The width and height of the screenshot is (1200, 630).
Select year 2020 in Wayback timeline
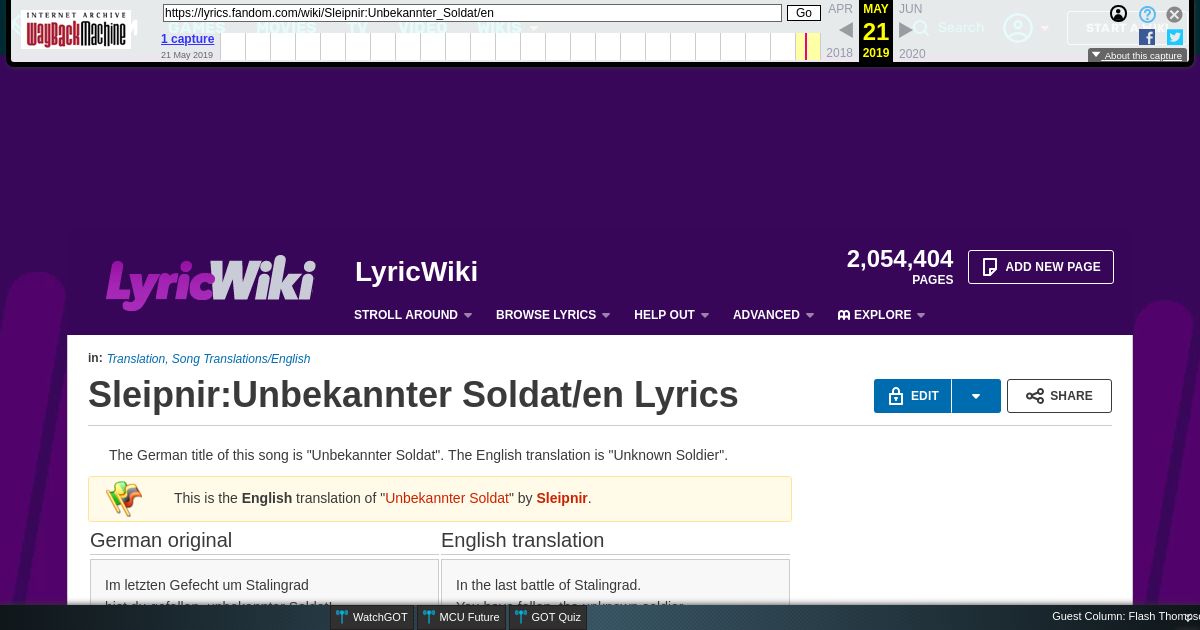point(912,53)
